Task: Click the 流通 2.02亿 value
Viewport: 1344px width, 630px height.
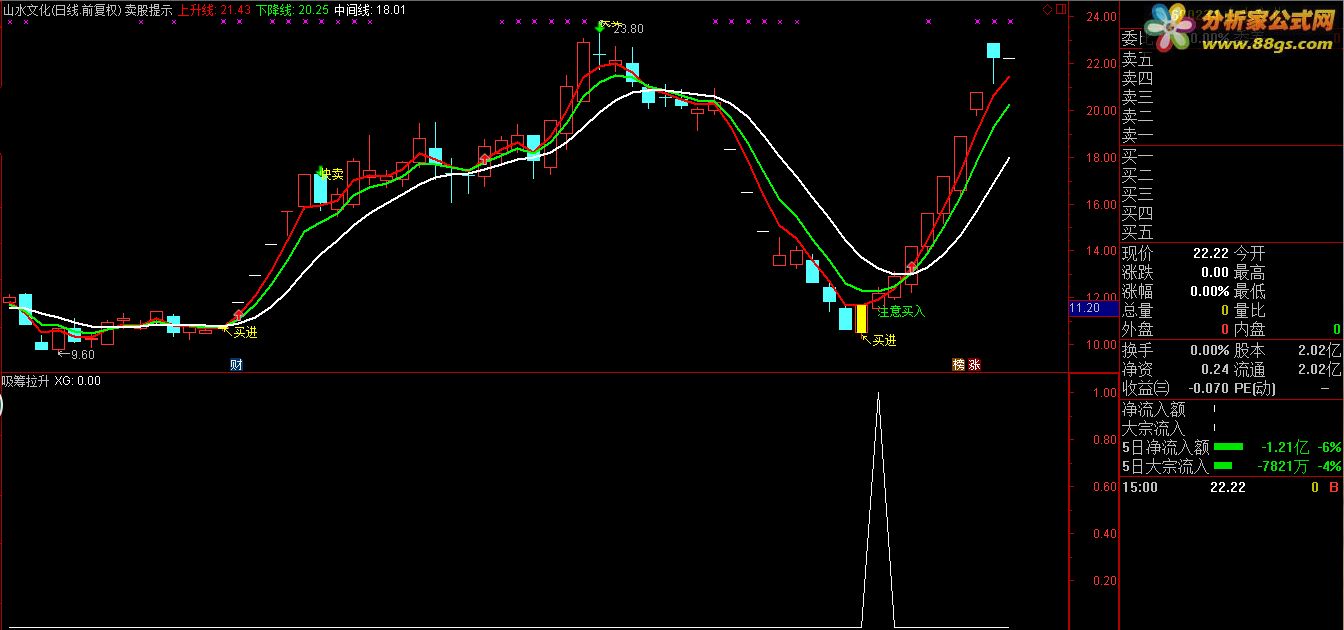Action: [1321, 369]
